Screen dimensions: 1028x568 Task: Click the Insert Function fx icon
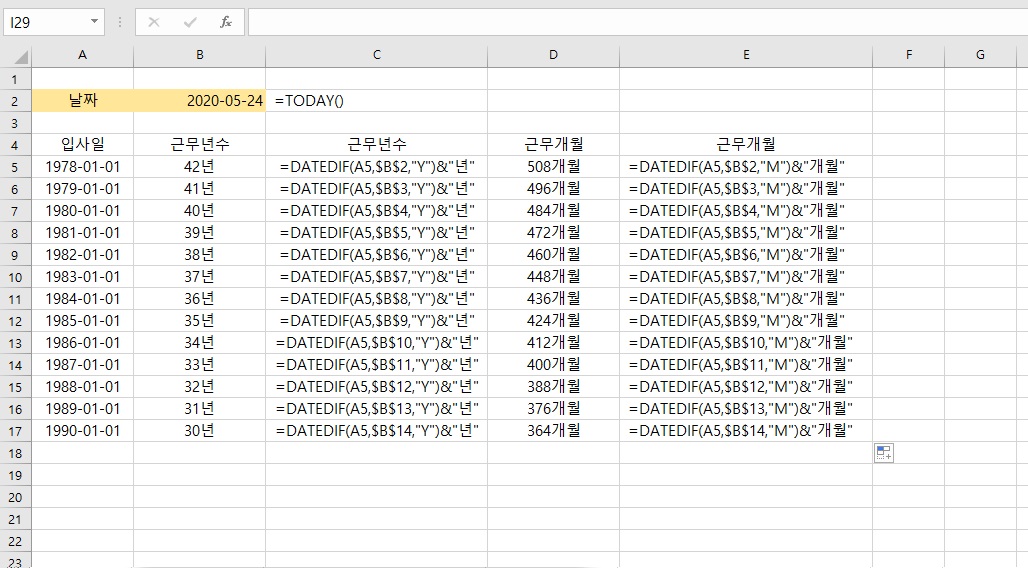(x=226, y=22)
